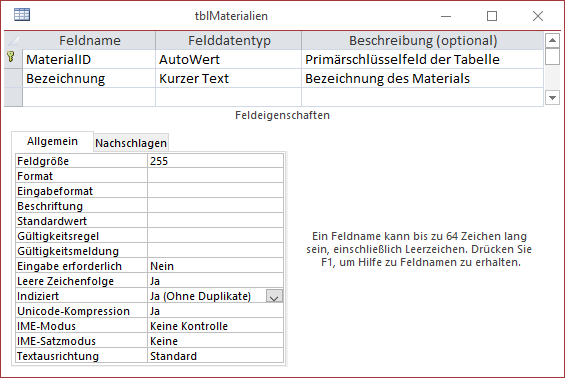Select the Bezeichnung field name cell
The width and height of the screenshot is (565, 378).
89,78
